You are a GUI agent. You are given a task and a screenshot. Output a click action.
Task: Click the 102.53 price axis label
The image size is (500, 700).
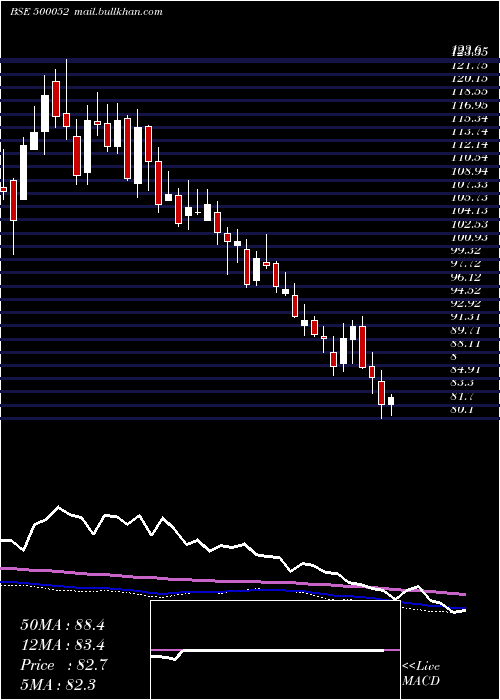click(x=468, y=224)
